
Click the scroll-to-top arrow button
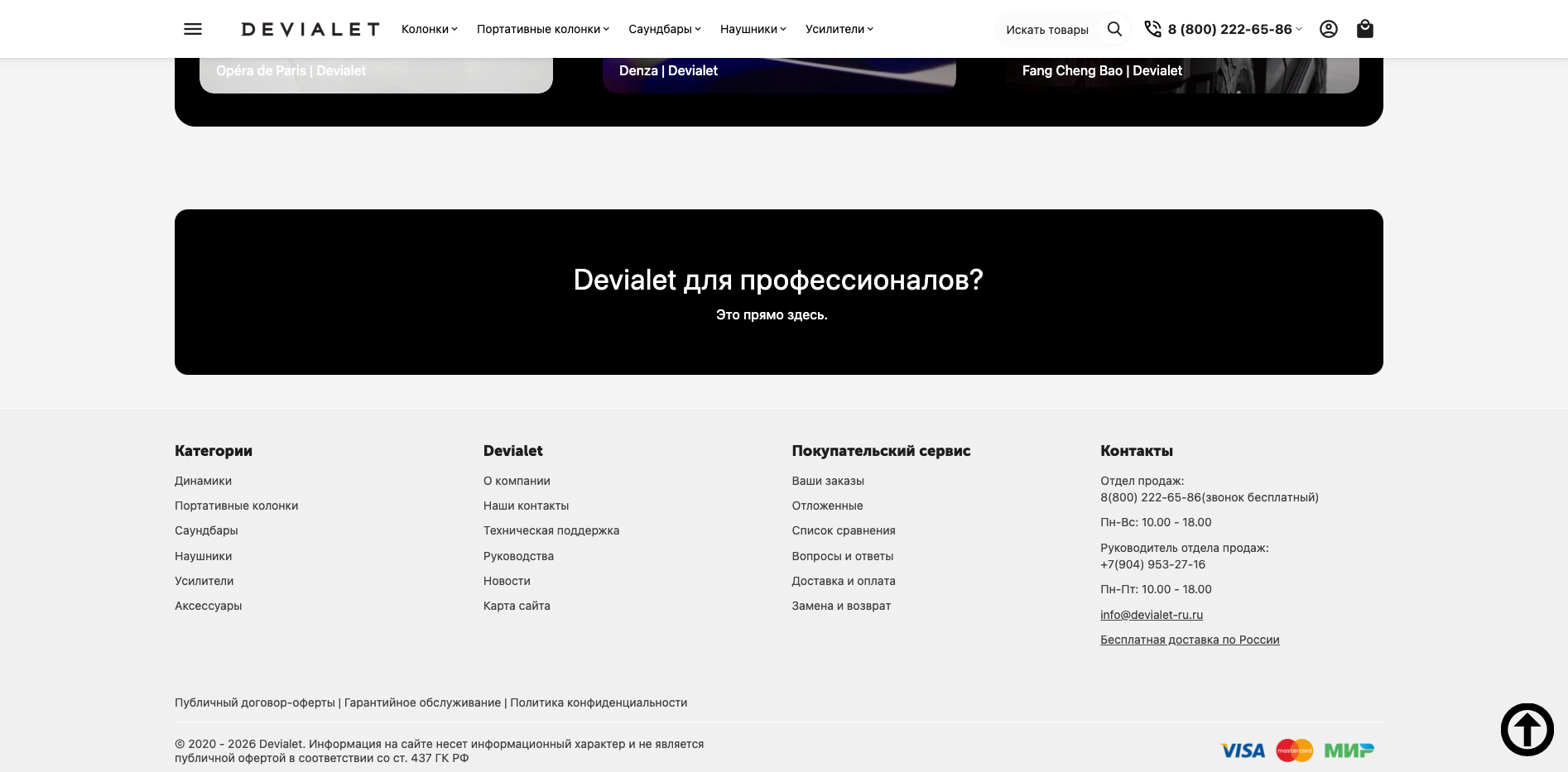pos(1527,729)
